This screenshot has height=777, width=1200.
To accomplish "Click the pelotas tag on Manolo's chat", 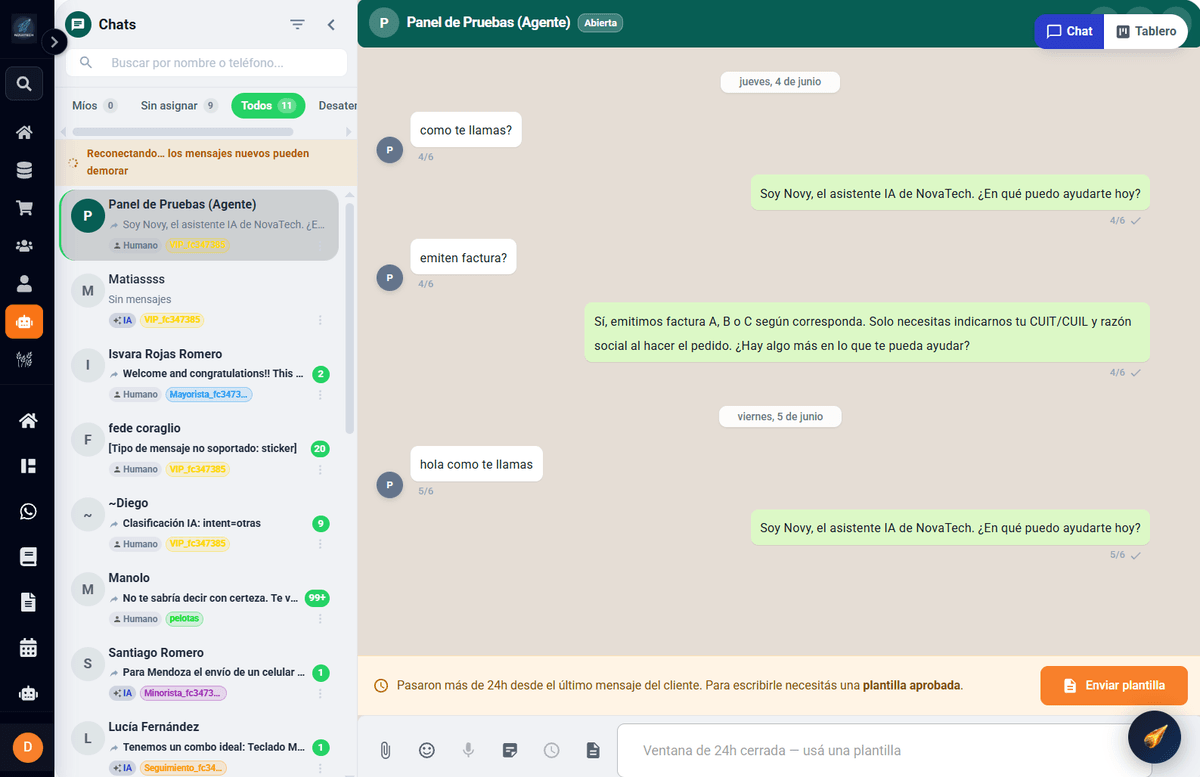I will click(x=185, y=619).
